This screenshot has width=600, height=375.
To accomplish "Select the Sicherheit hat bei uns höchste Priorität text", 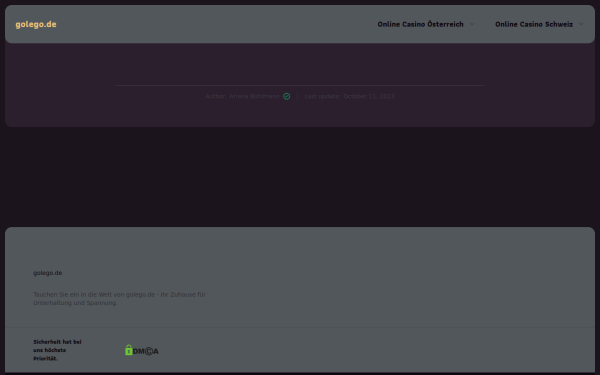I will click(x=57, y=350).
